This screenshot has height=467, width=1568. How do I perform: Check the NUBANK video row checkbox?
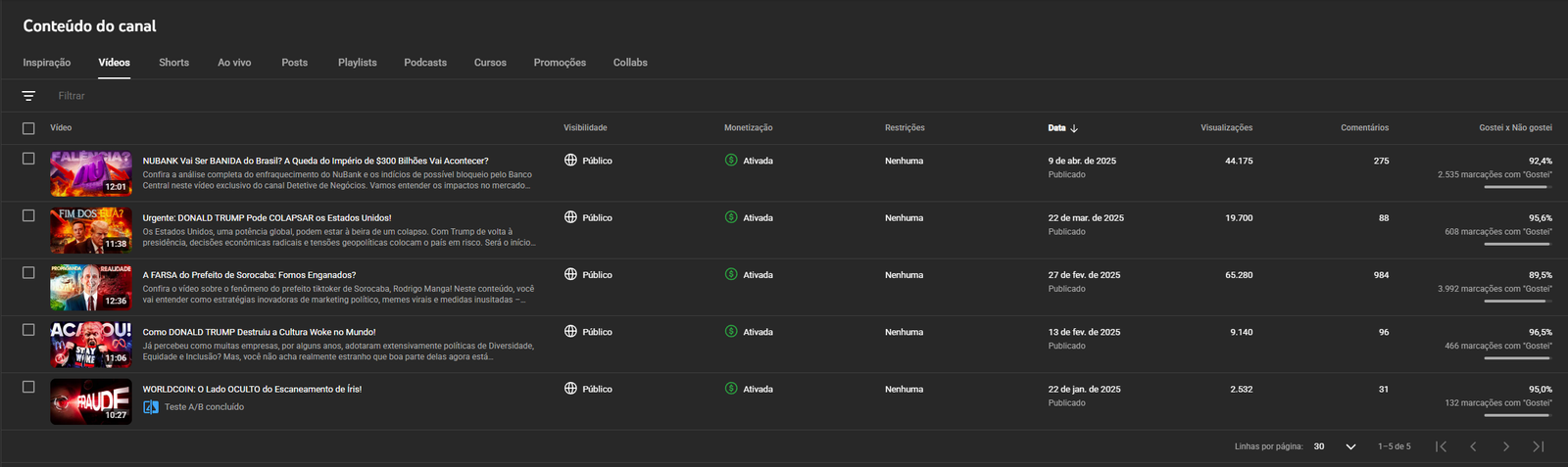(x=28, y=159)
